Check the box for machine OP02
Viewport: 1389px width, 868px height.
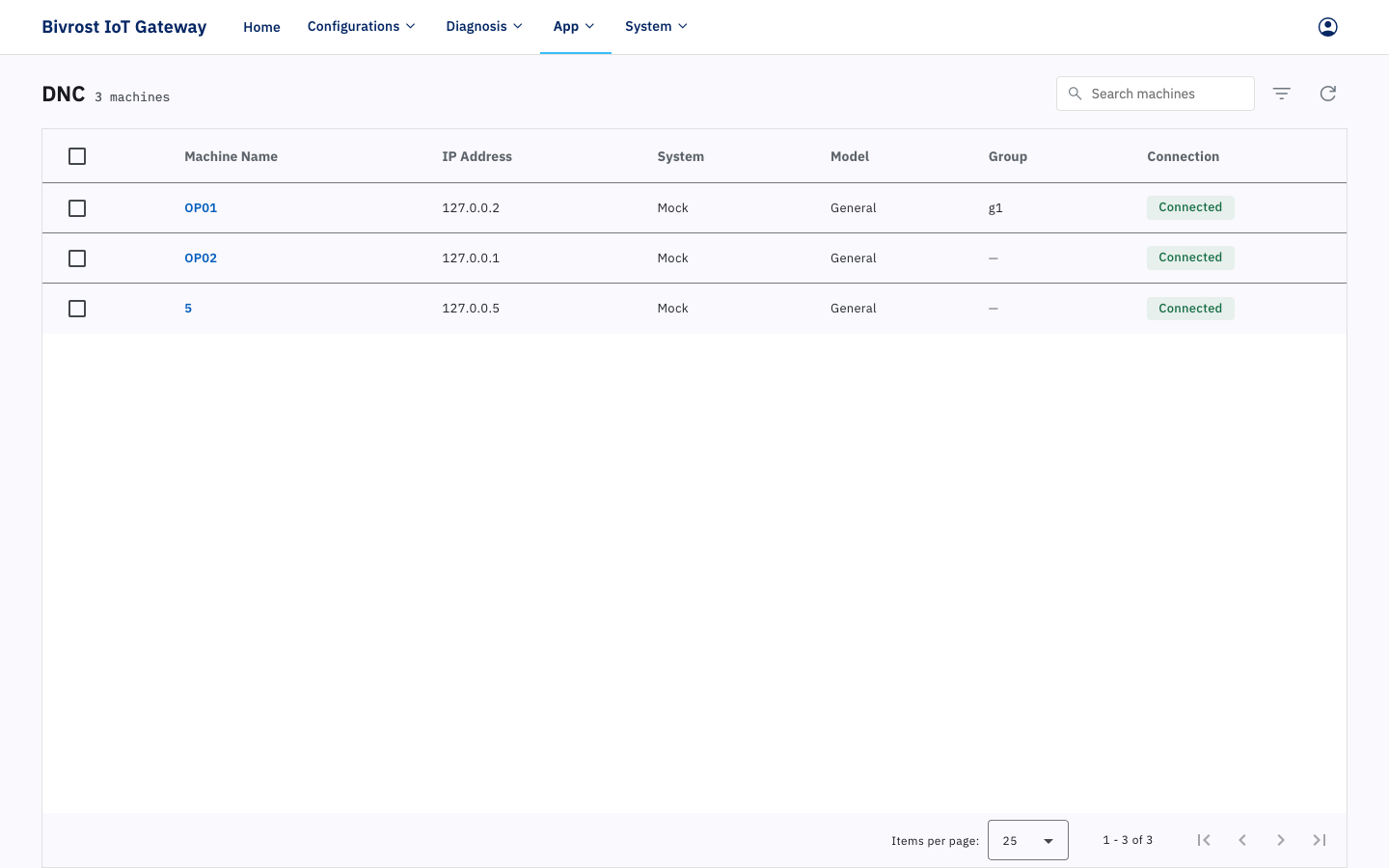coord(77,258)
